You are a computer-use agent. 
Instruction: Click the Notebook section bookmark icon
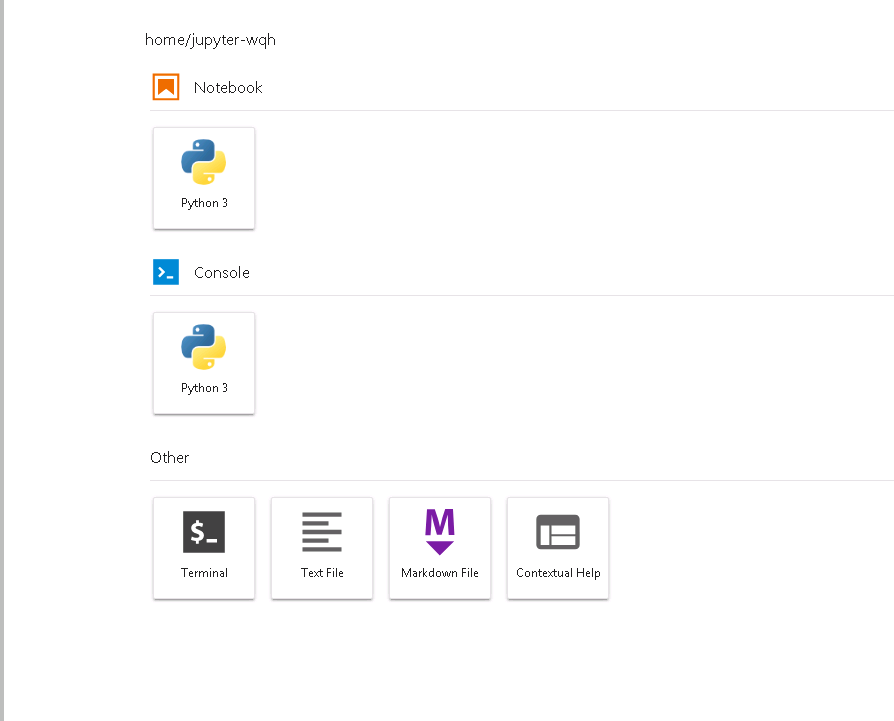[165, 86]
